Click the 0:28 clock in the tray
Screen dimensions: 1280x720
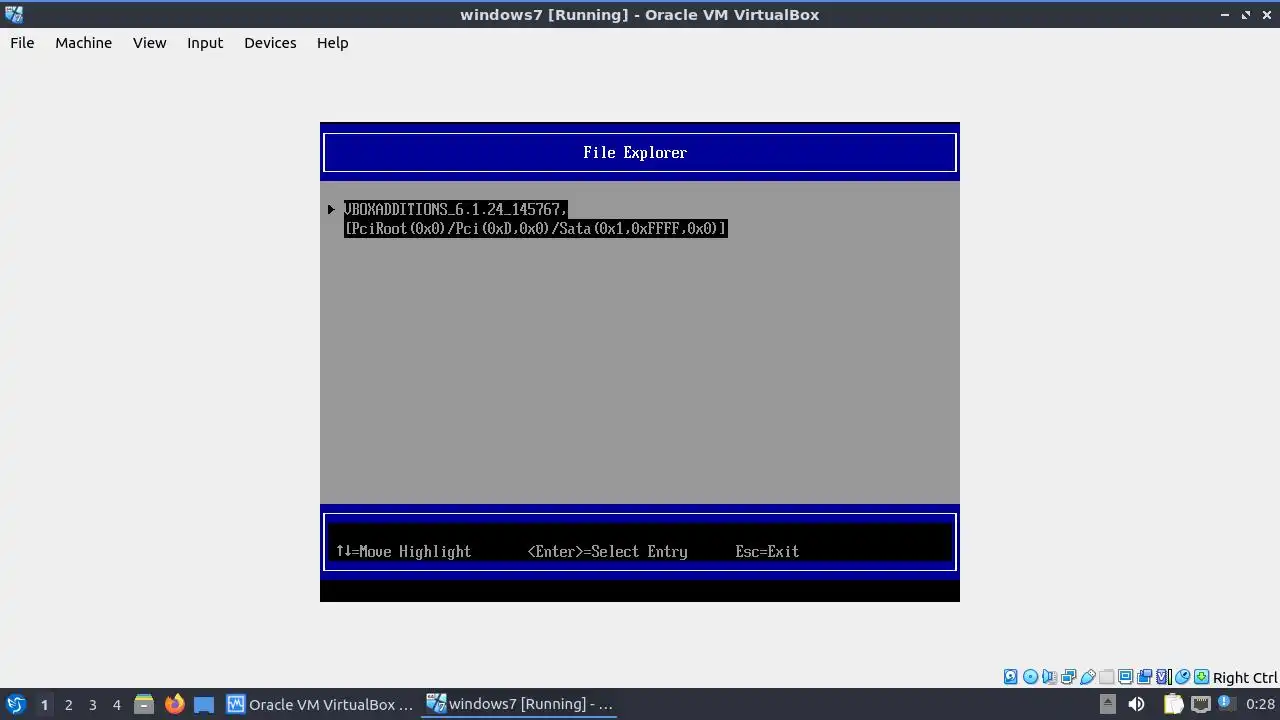[1260, 704]
